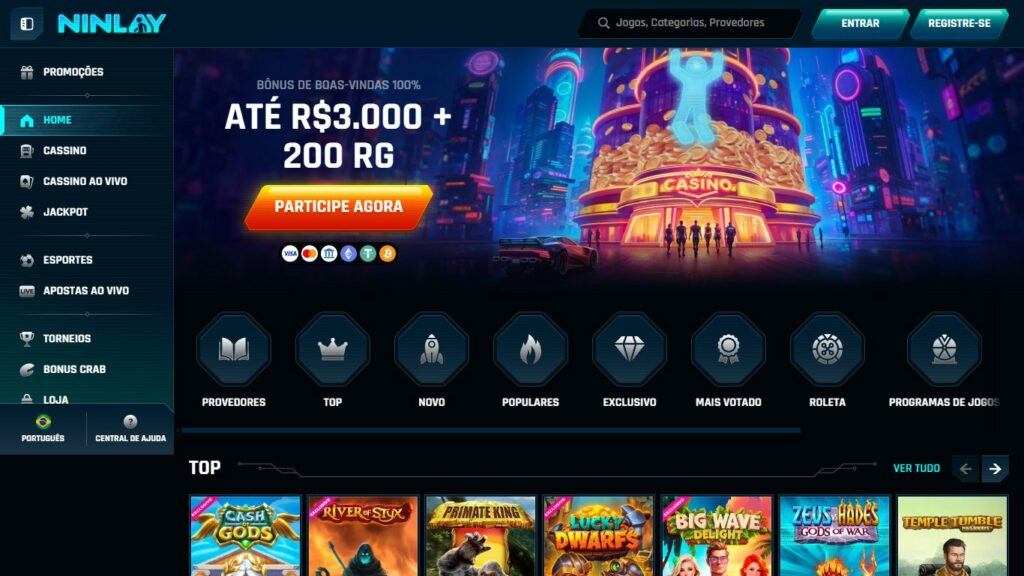
Task: Click the category carousel horizontal scrollbar
Action: click(x=491, y=430)
